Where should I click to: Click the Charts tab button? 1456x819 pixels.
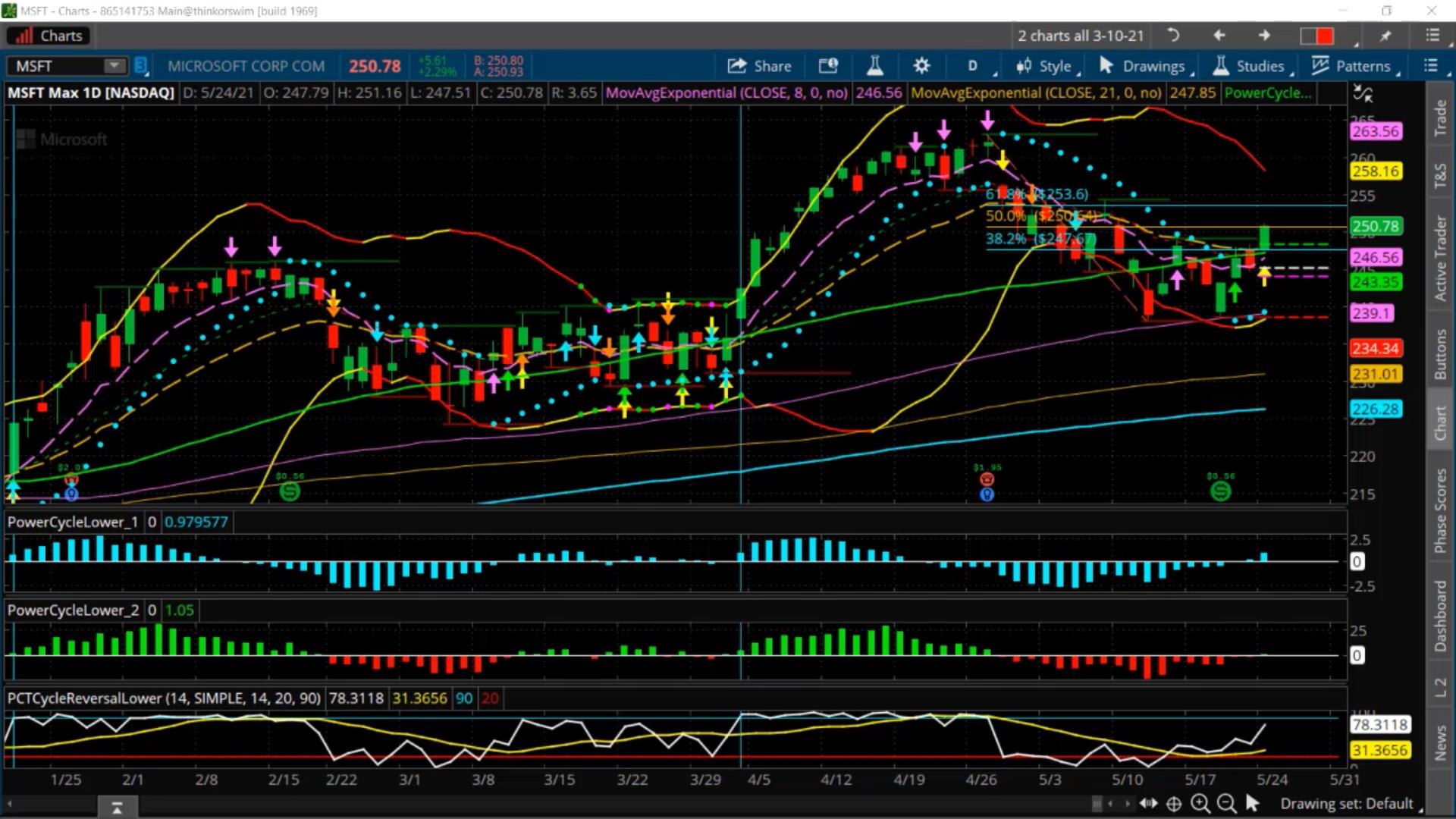coord(49,36)
